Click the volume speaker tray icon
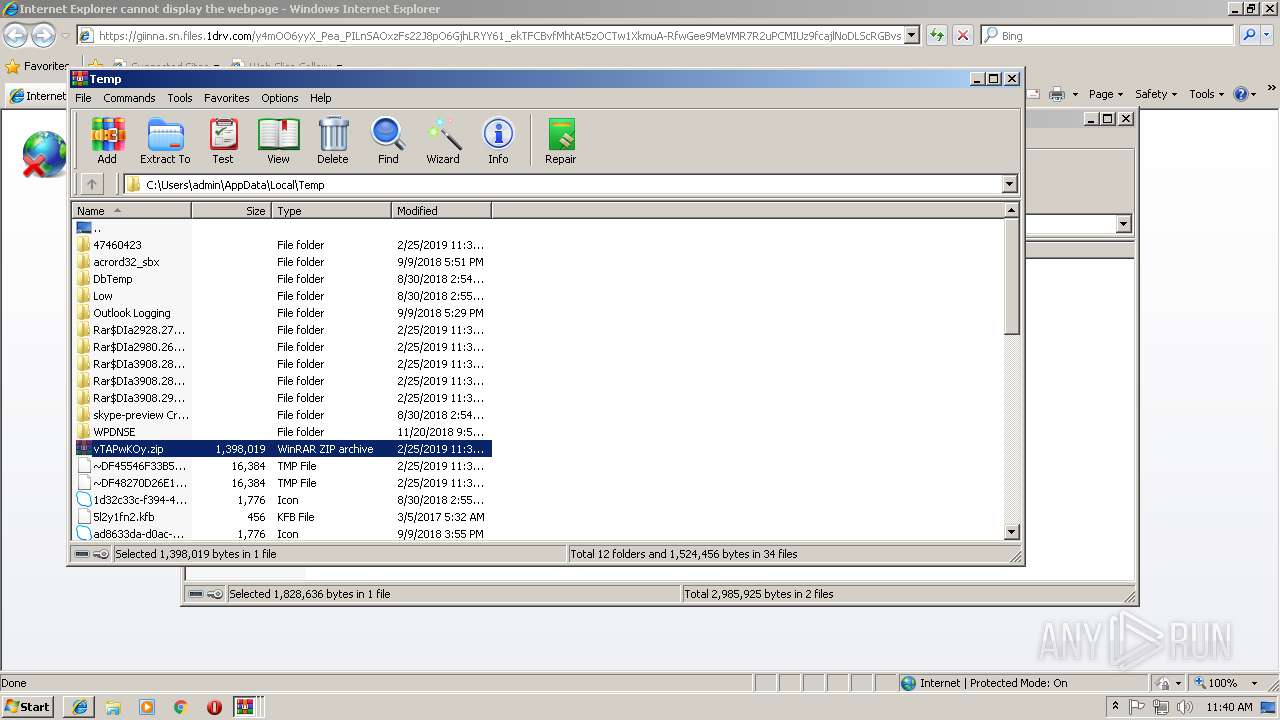The width and height of the screenshot is (1280, 720). click(1185, 707)
